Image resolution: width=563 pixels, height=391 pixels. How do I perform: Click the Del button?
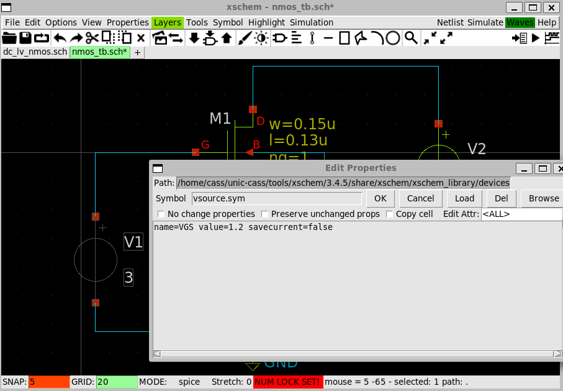pyautogui.click(x=501, y=199)
